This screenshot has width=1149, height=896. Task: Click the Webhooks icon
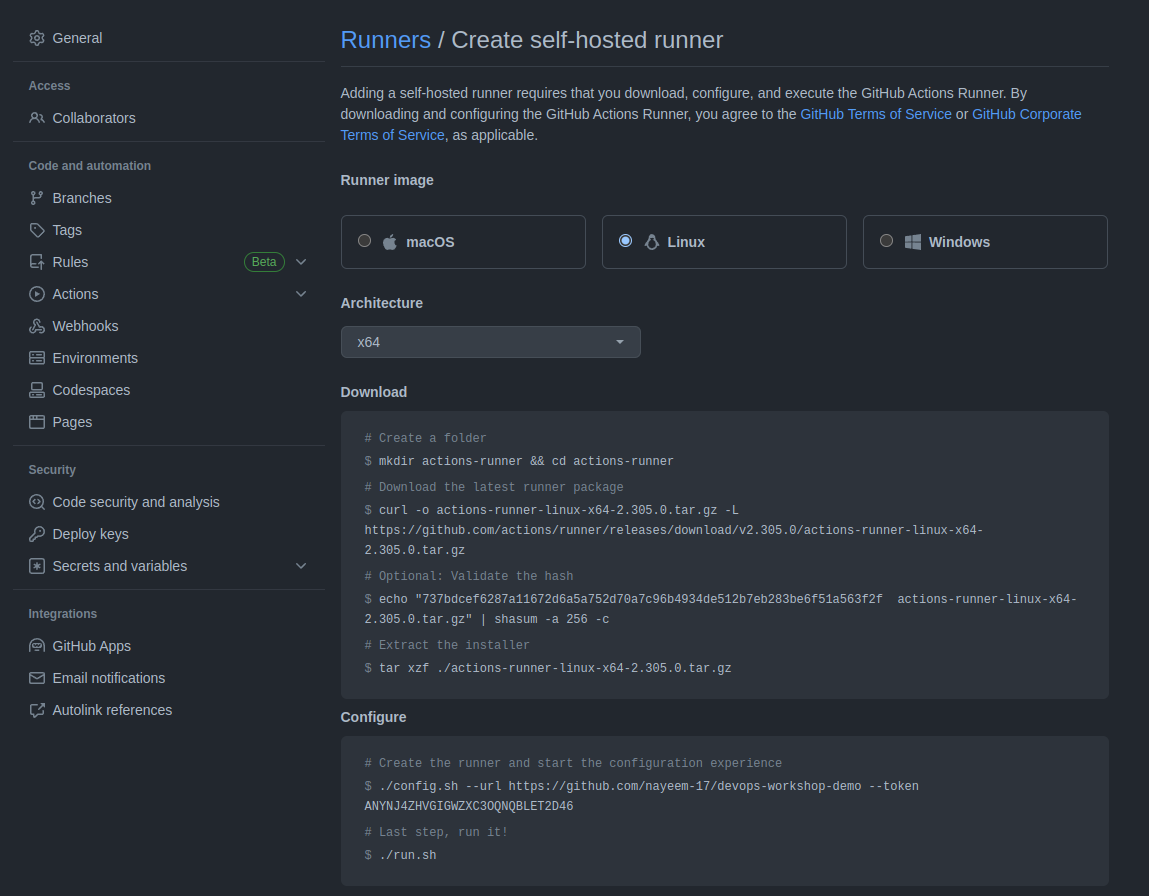tap(37, 326)
